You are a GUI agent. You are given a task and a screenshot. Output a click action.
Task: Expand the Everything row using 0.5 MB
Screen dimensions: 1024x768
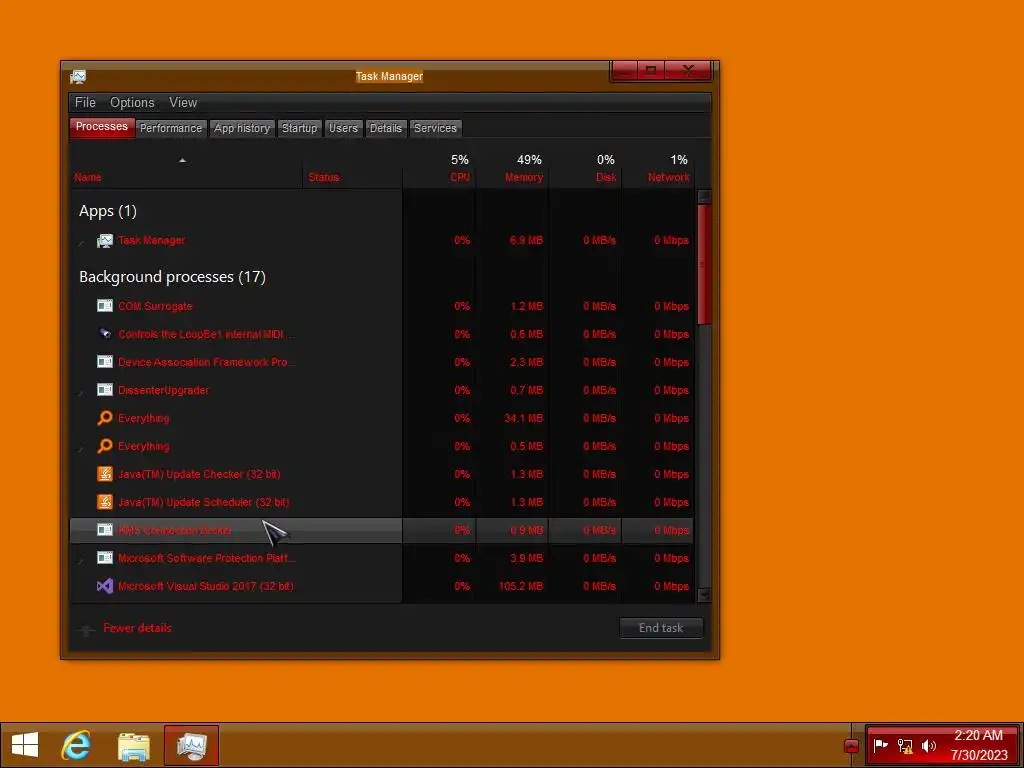pos(82,447)
